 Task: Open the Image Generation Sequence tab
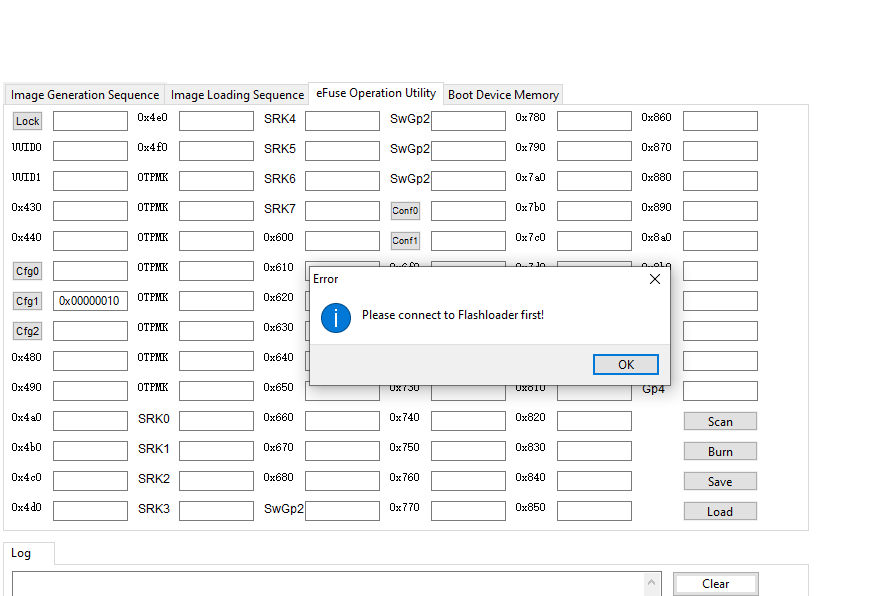tap(84, 94)
